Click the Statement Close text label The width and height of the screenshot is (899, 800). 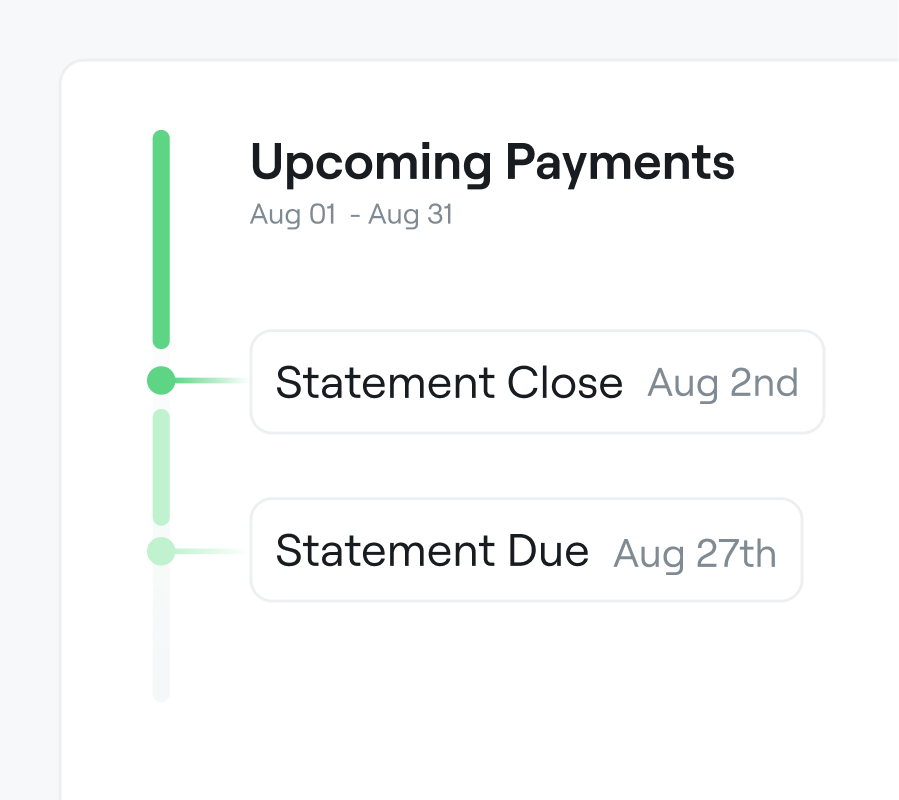(449, 383)
